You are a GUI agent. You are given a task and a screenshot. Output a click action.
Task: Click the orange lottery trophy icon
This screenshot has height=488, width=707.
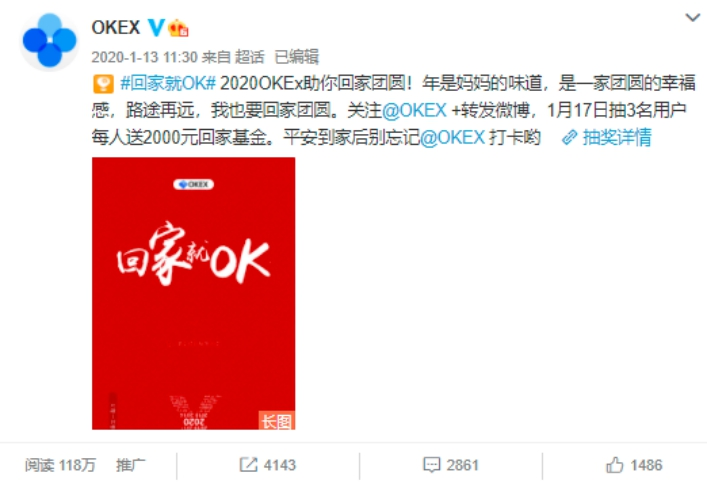(x=103, y=84)
